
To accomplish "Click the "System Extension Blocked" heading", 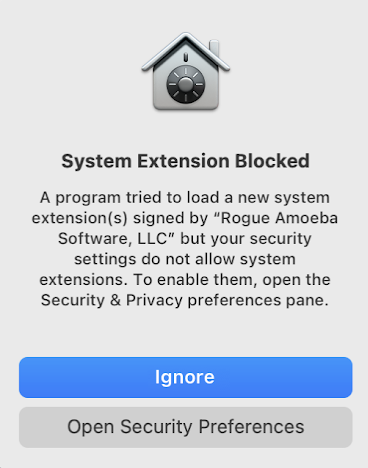I will click(x=186, y=161).
